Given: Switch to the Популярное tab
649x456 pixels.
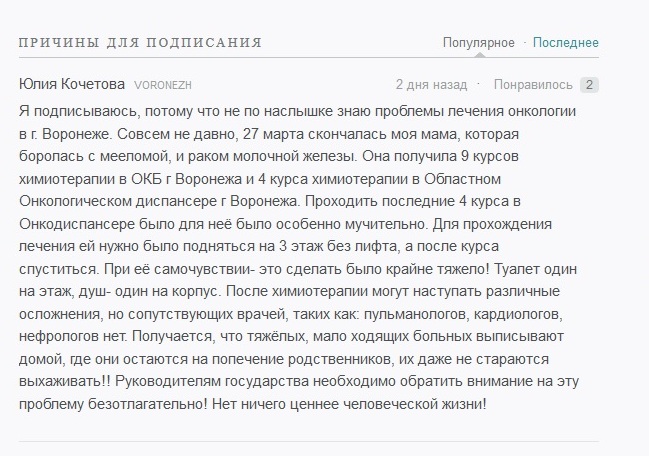Looking at the screenshot, I should pyautogui.click(x=479, y=43).
